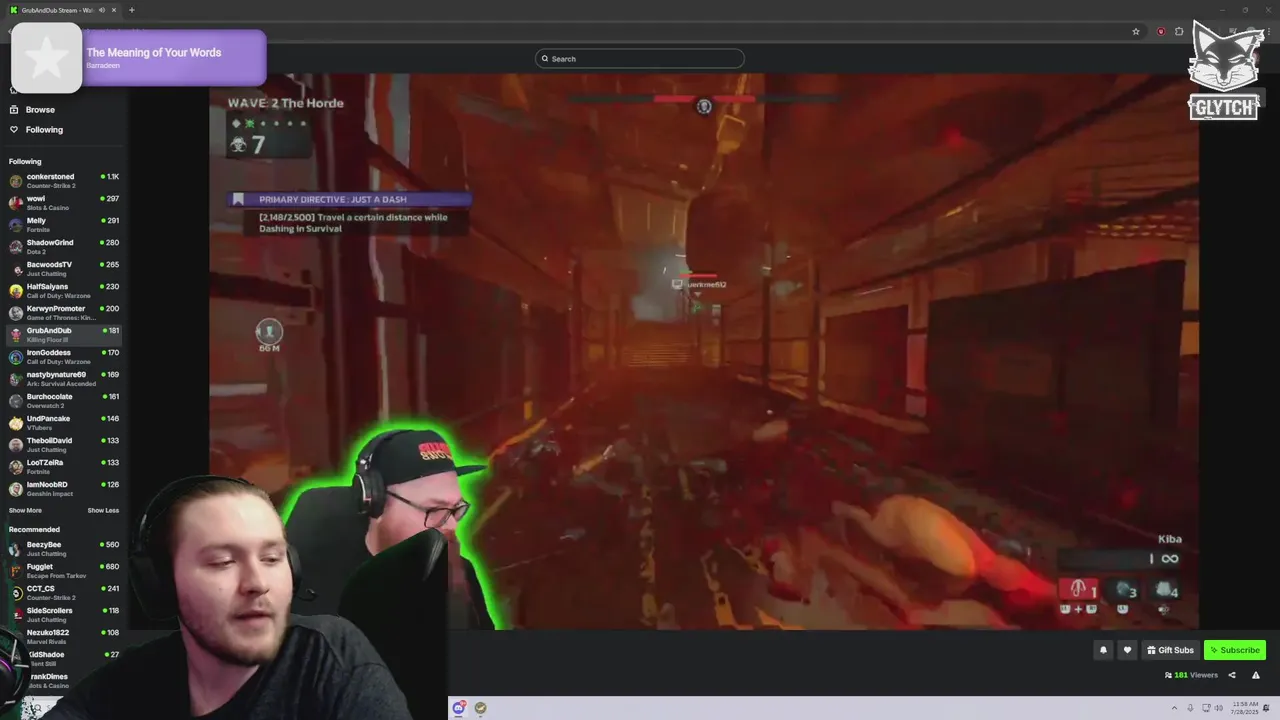Open nastybynature69 Ark channel

64,379
